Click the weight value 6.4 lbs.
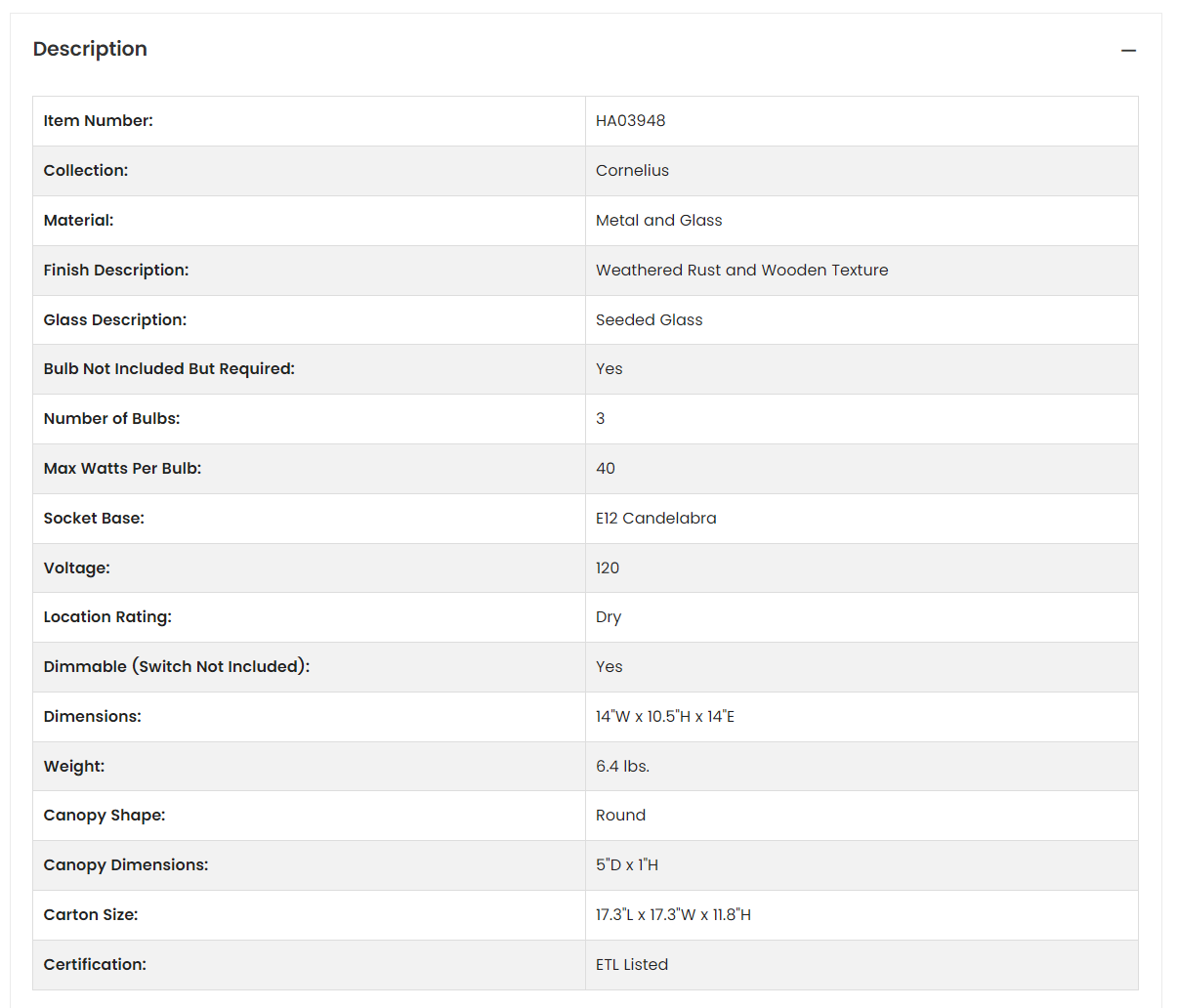Image resolution: width=1178 pixels, height=1008 pixels. [x=622, y=767]
